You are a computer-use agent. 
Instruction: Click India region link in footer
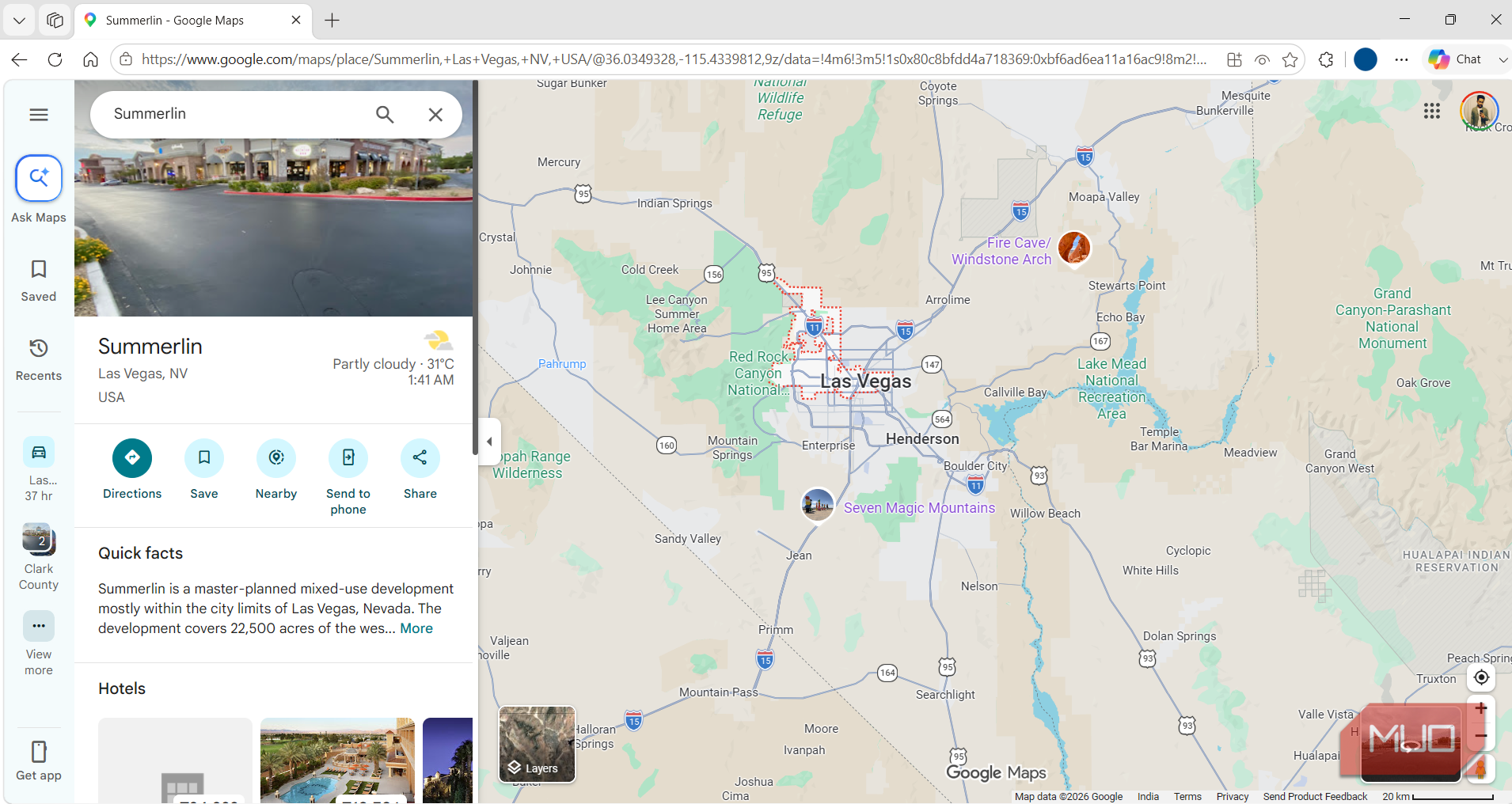tap(1148, 797)
